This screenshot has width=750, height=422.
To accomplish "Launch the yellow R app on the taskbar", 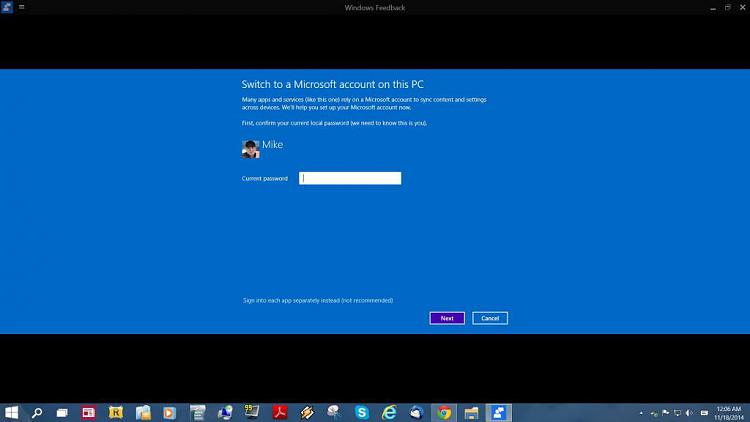I will click(116, 412).
